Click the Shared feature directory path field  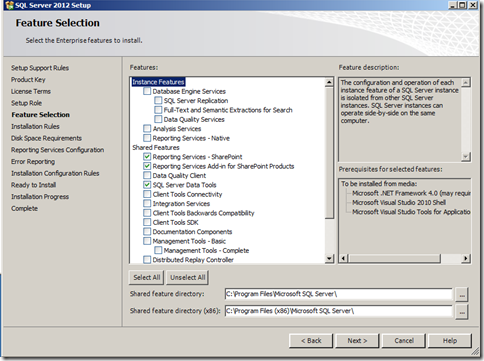click(338, 294)
